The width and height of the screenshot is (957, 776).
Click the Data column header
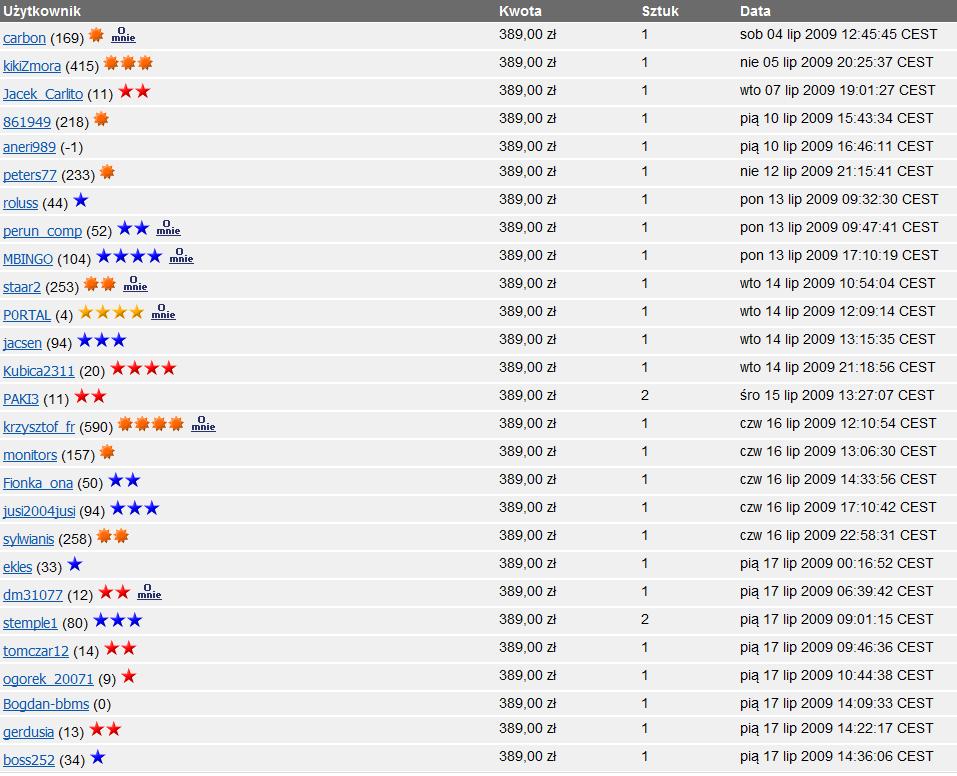(x=755, y=11)
